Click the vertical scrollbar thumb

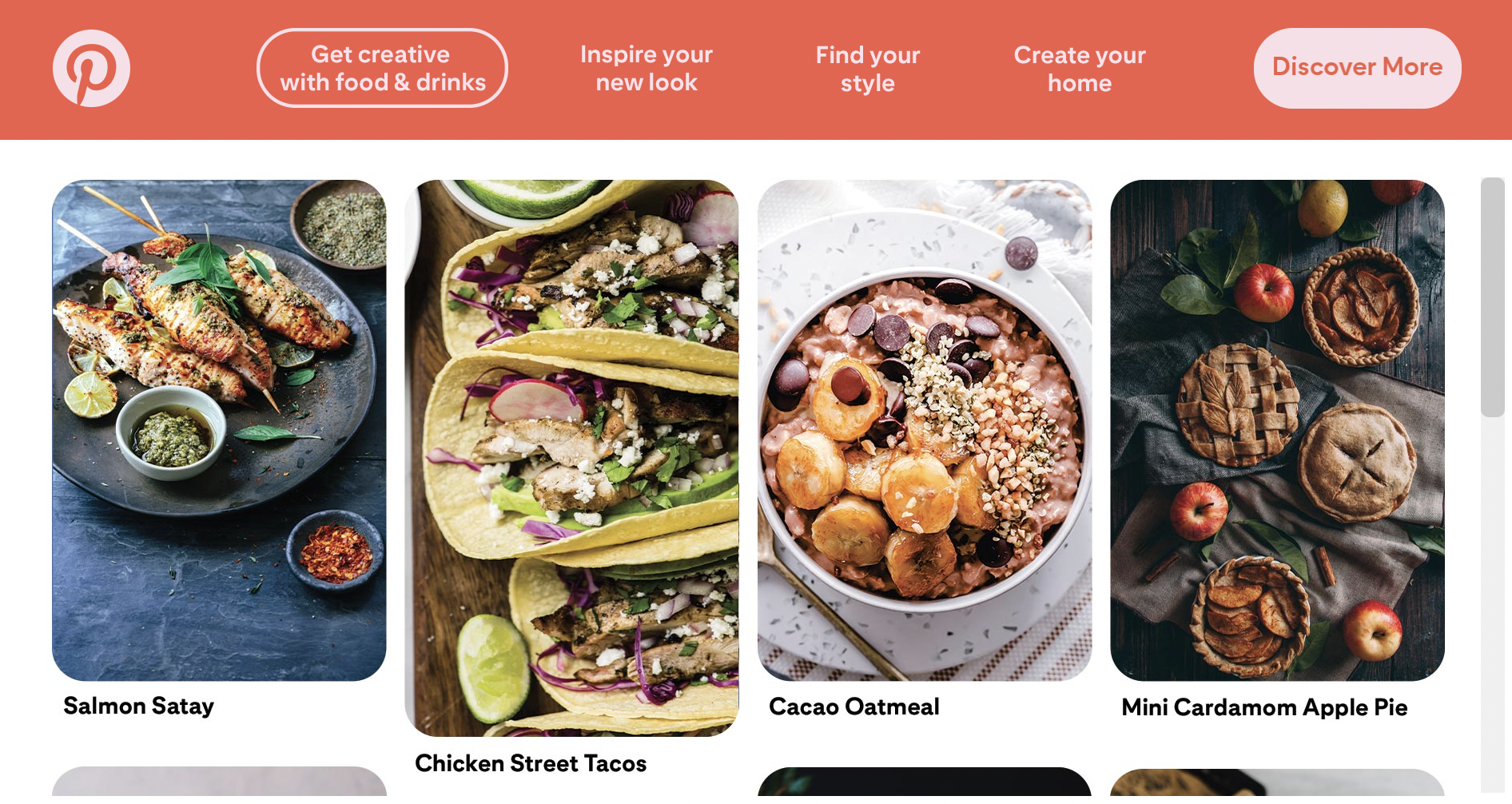(1492, 297)
